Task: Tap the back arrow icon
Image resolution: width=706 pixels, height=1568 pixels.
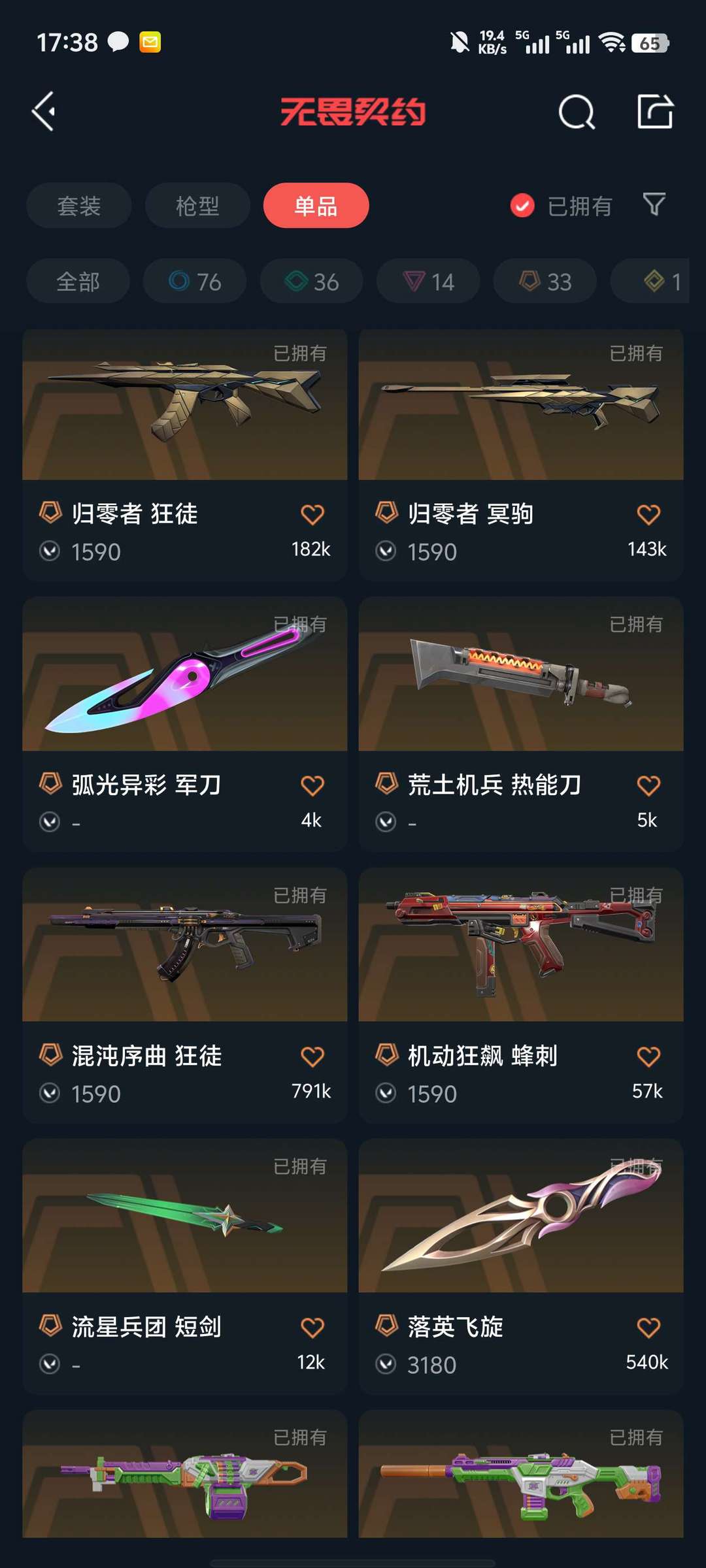Action: coord(44,111)
